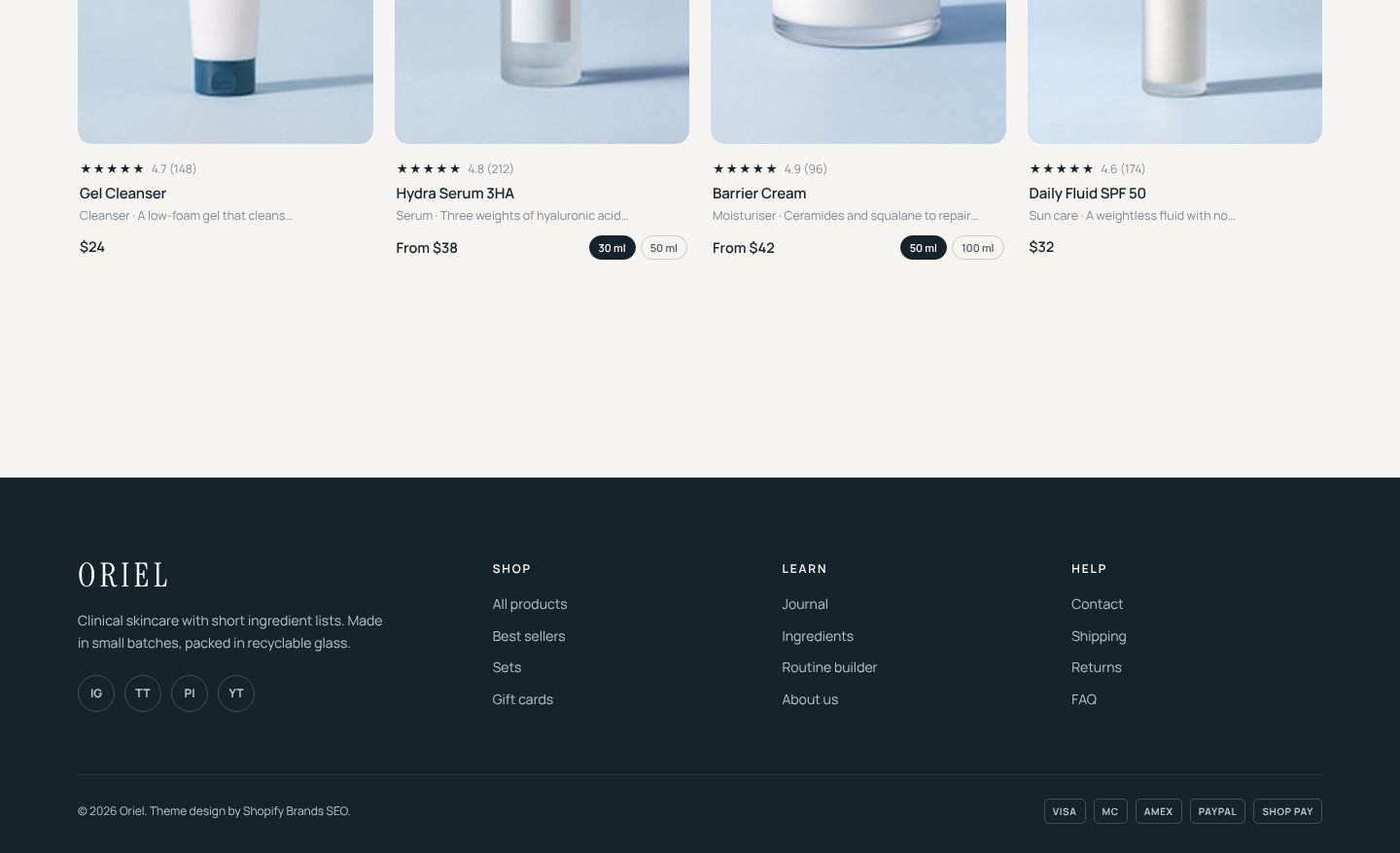Go to Best sellers page
The height and width of the screenshot is (853, 1400).
coord(529,636)
